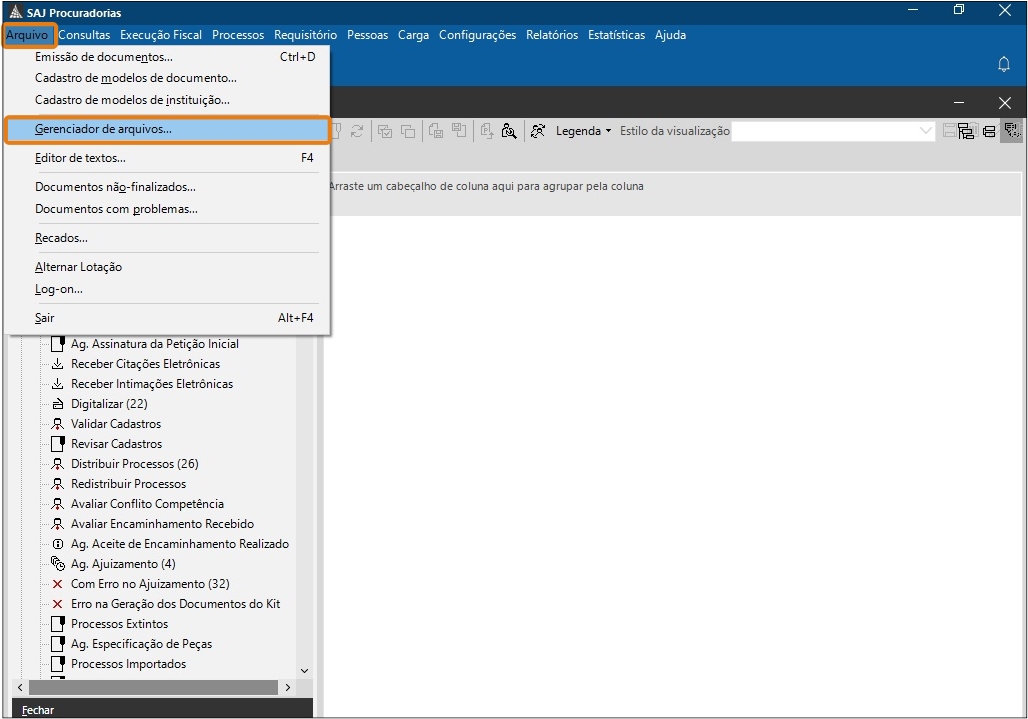Click the horizontal scrollbar right arrow
The width and height of the screenshot is (1028, 719).
coord(288,688)
